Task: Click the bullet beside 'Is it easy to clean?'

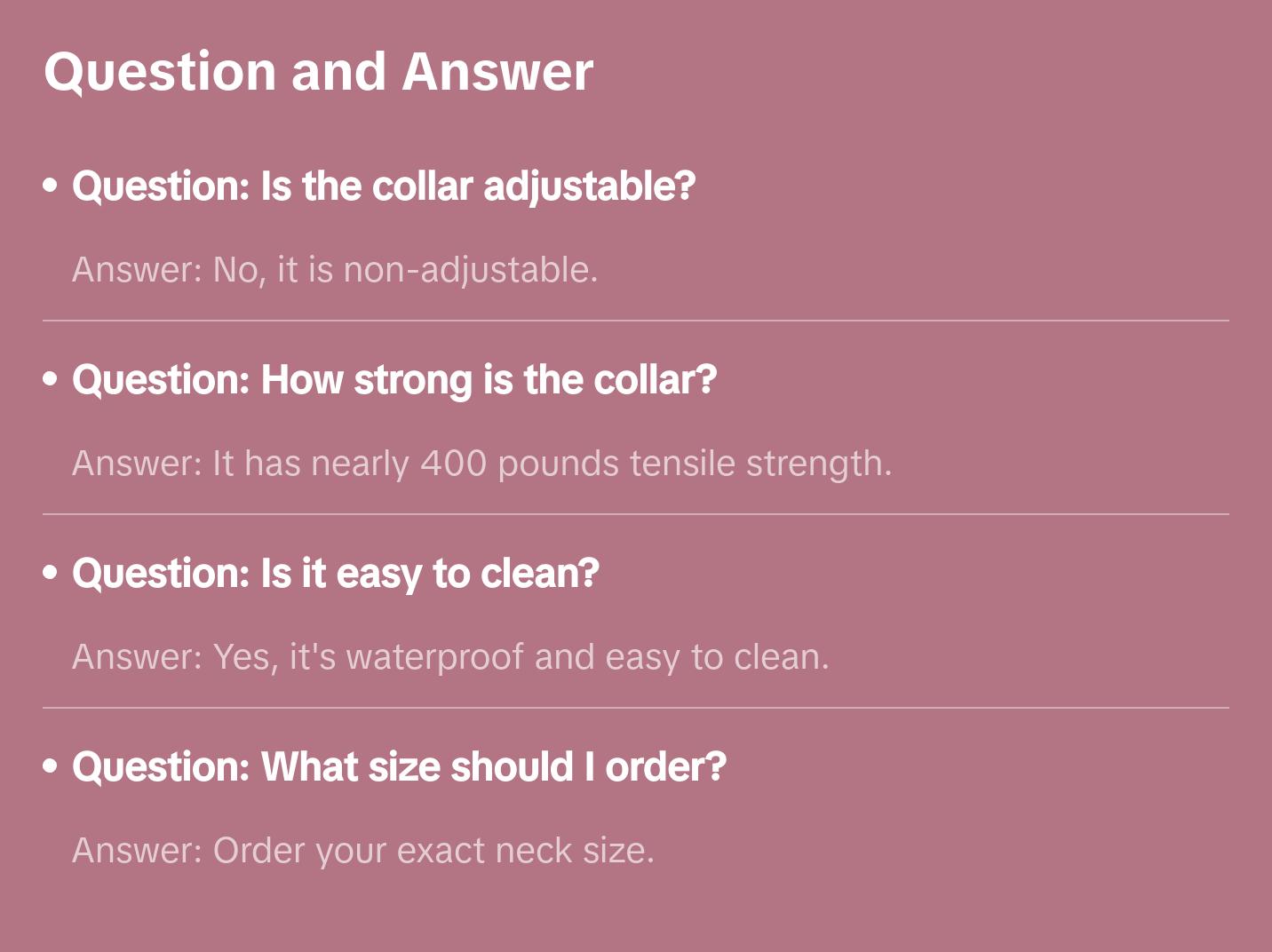Action: click(51, 574)
